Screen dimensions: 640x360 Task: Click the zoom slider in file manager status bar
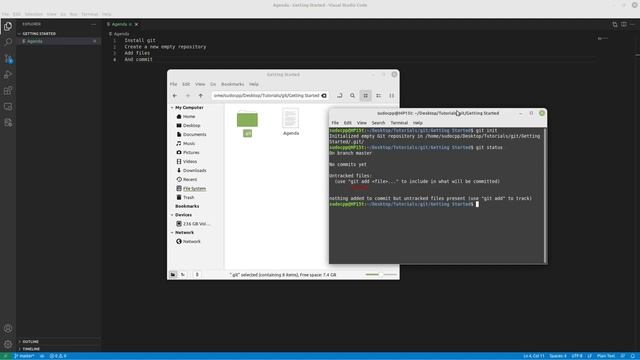click(381, 275)
